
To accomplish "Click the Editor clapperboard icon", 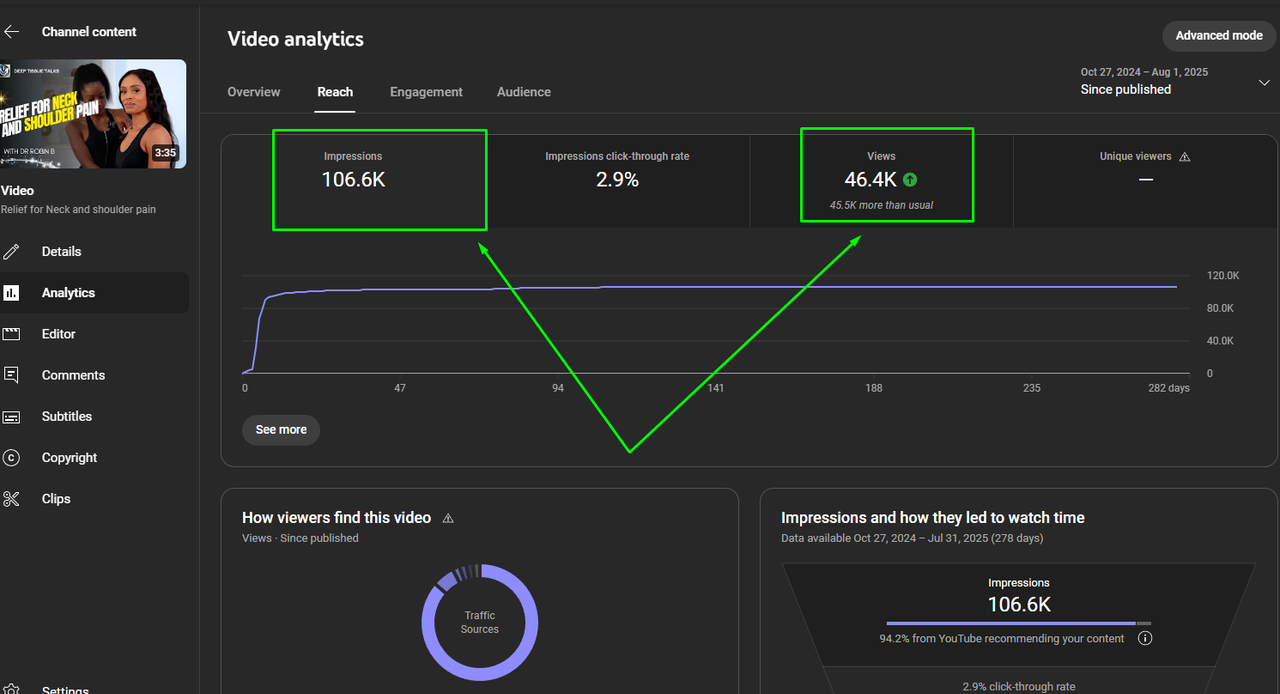I will point(11,334).
